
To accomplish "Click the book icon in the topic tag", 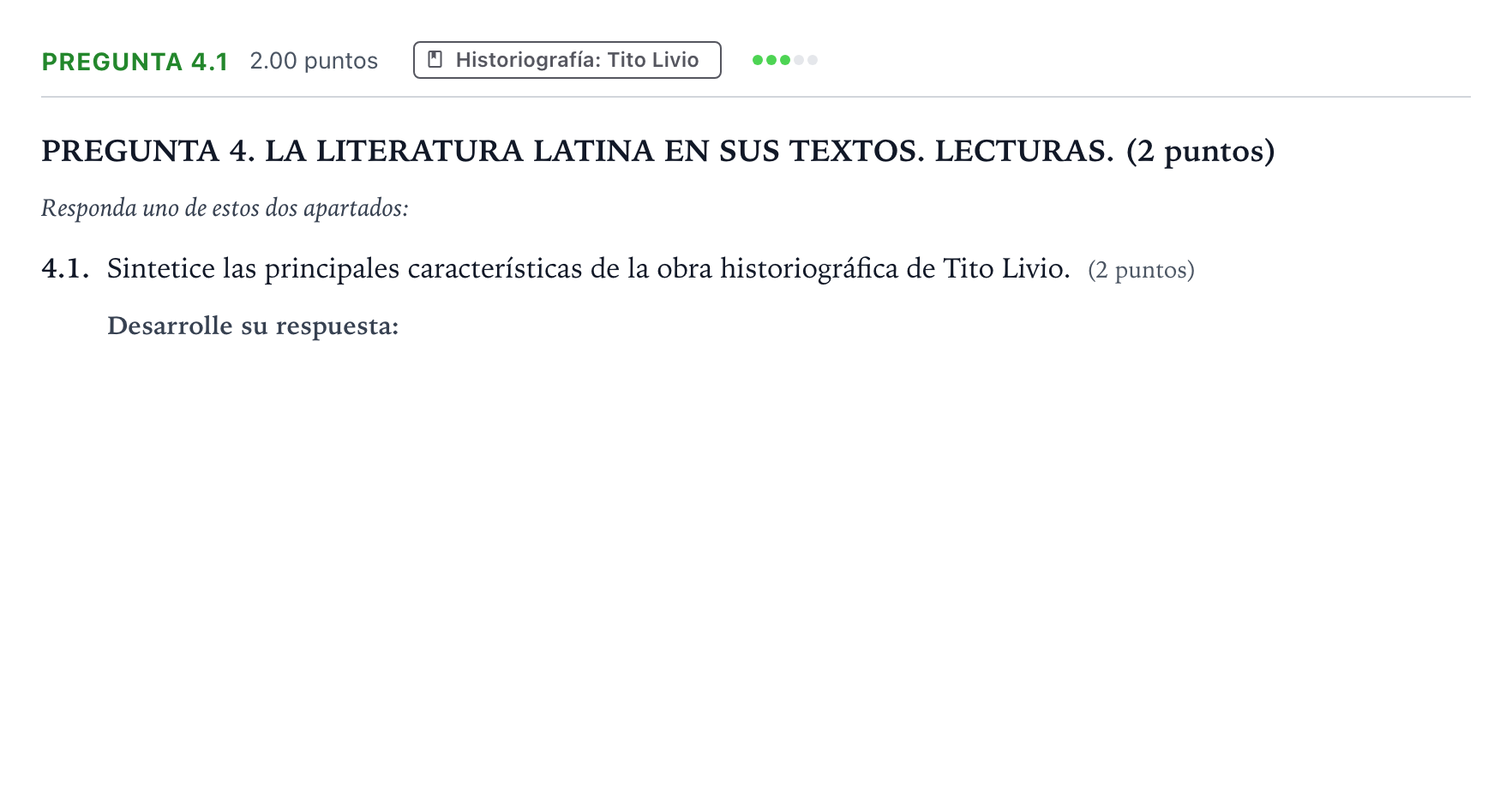I will coord(435,60).
